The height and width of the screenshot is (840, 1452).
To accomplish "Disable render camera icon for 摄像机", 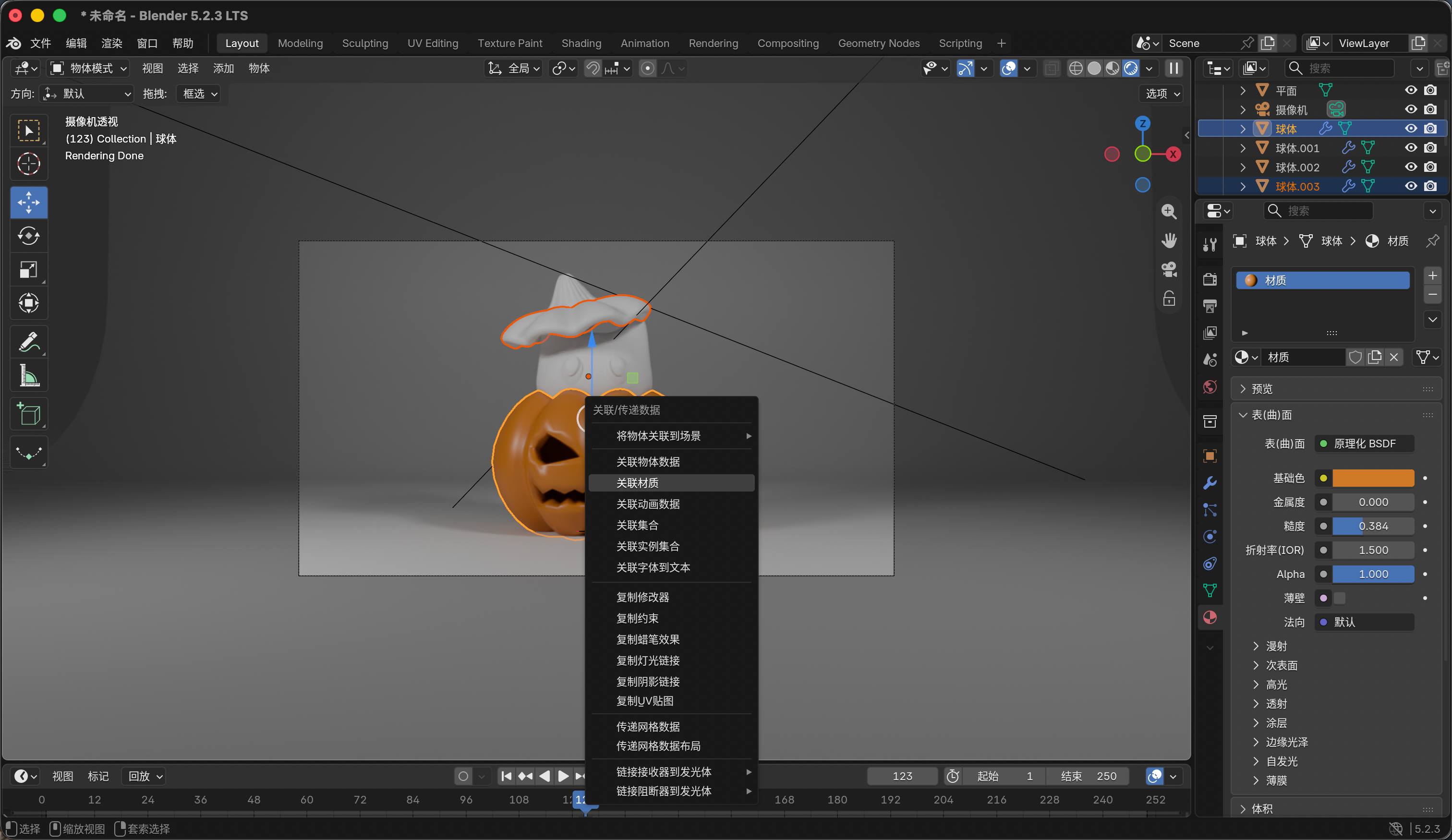I will click(x=1430, y=109).
